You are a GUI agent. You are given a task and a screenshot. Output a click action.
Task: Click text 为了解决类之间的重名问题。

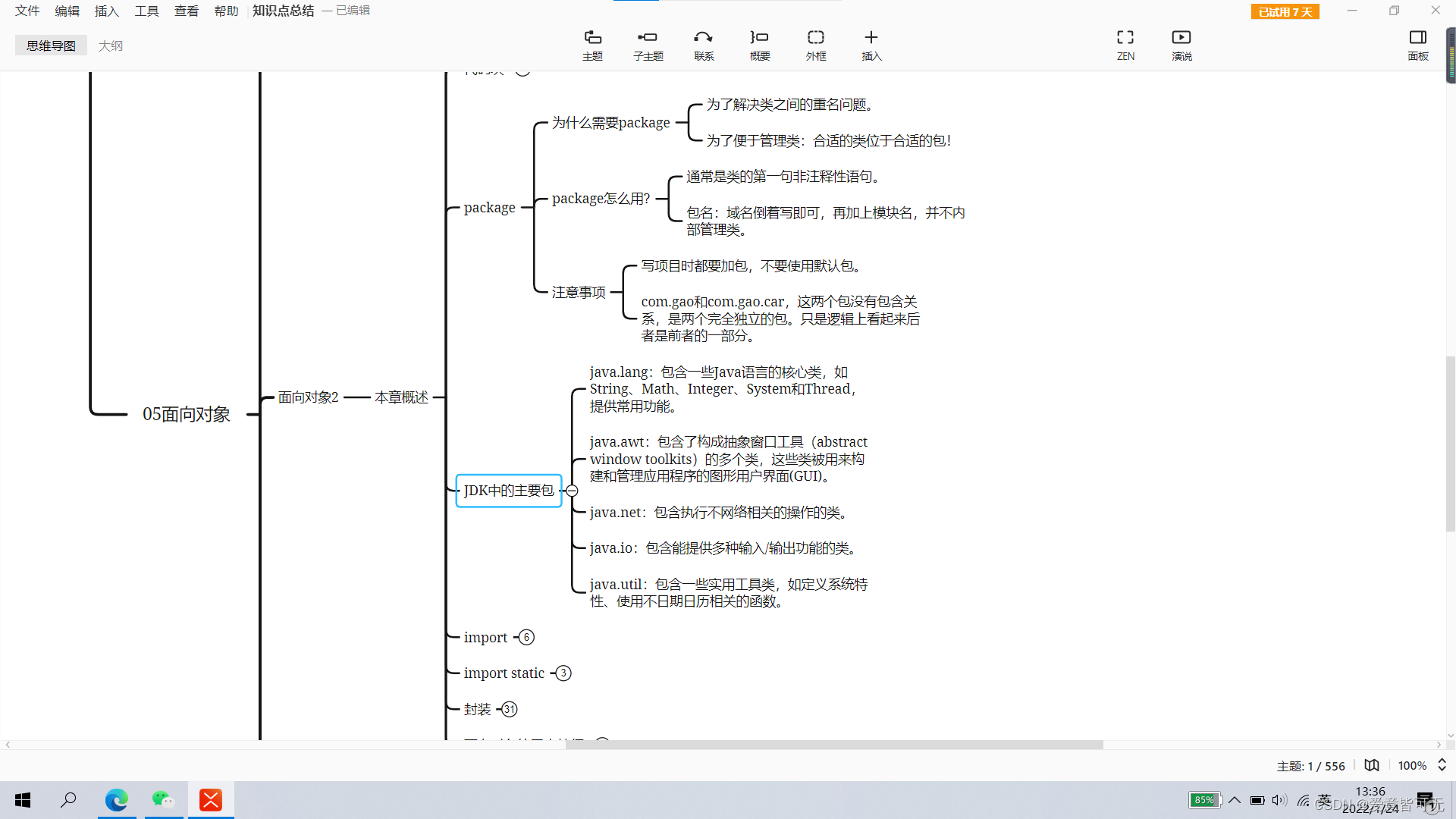point(789,104)
